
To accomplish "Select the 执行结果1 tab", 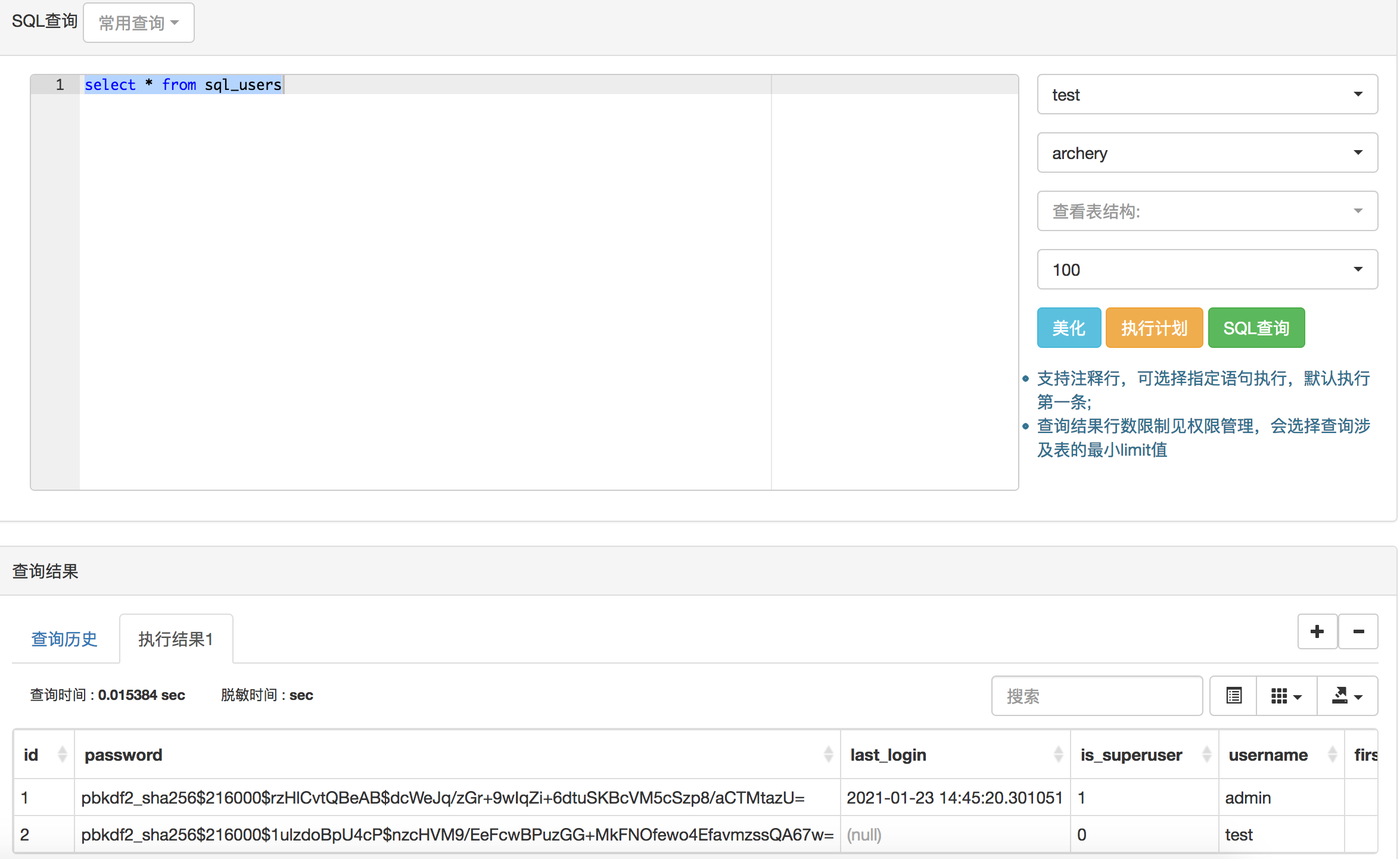I will coord(176,639).
